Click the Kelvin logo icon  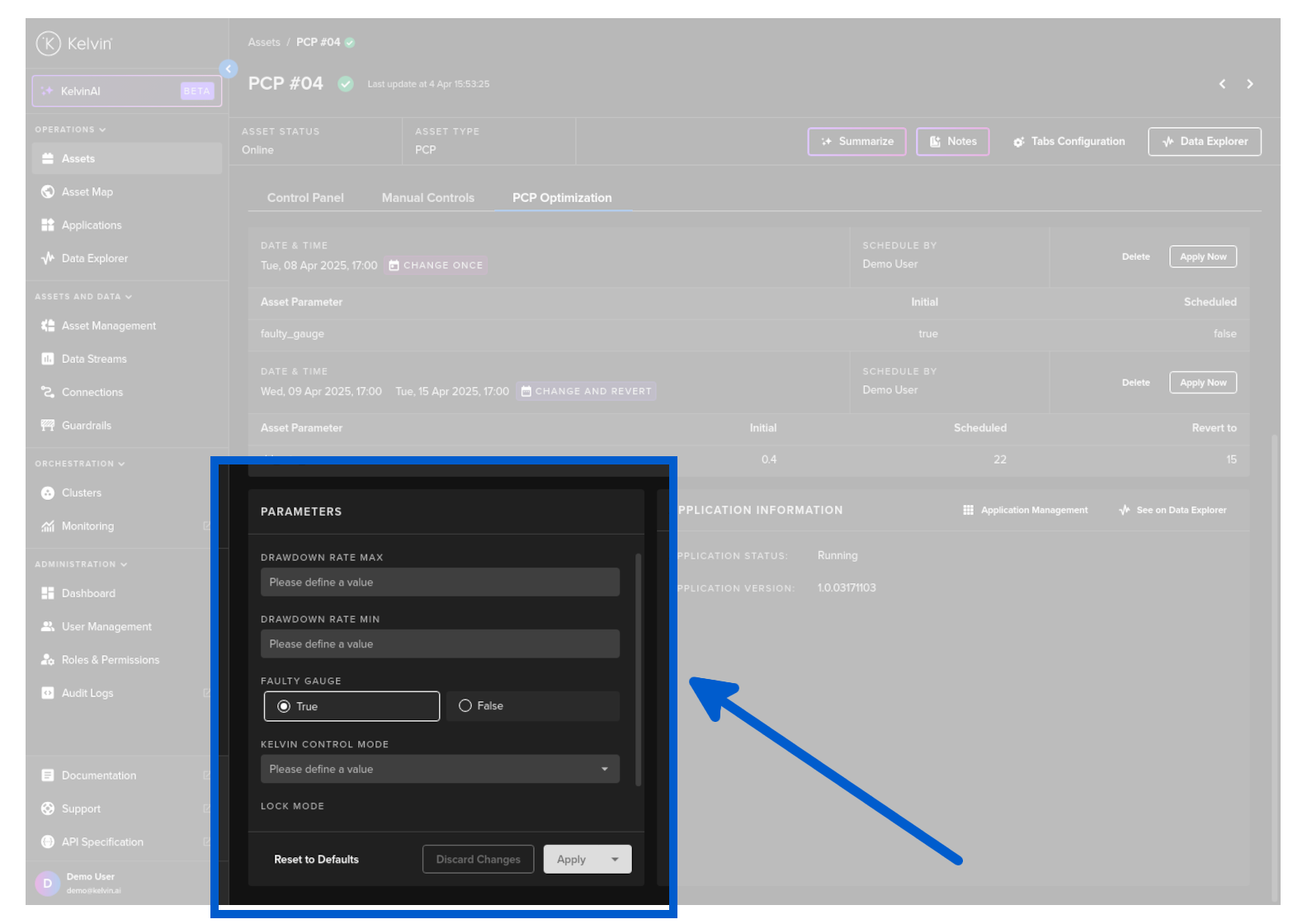pos(49,43)
